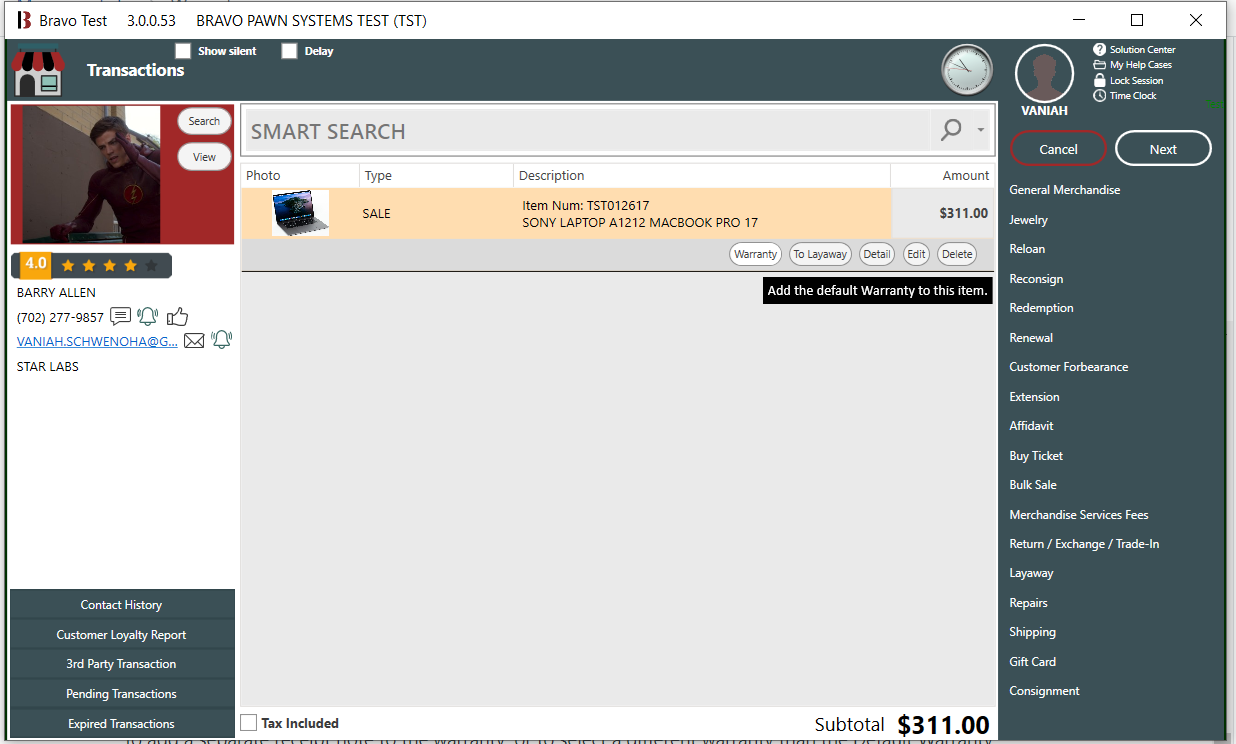The height and width of the screenshot is (744, 1236).
Task: Open Shipping option
Action: tap(1032, 632)
